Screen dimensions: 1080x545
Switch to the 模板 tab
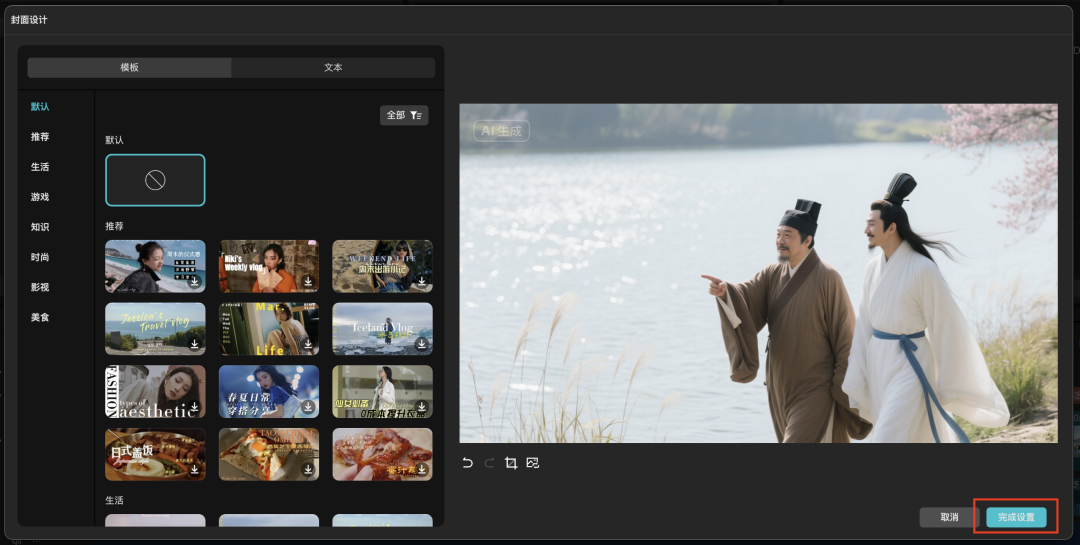tap(130, 67)
